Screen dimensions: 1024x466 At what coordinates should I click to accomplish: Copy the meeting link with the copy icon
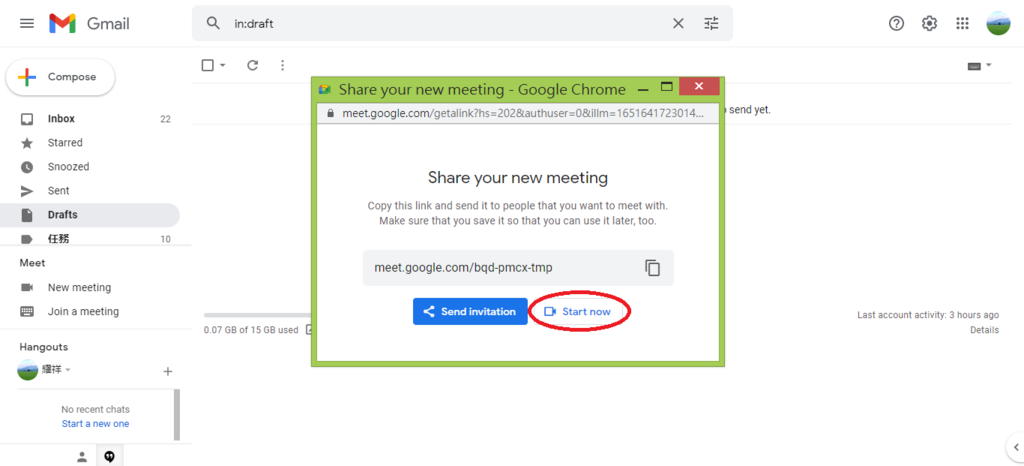[x=652, y=268]
